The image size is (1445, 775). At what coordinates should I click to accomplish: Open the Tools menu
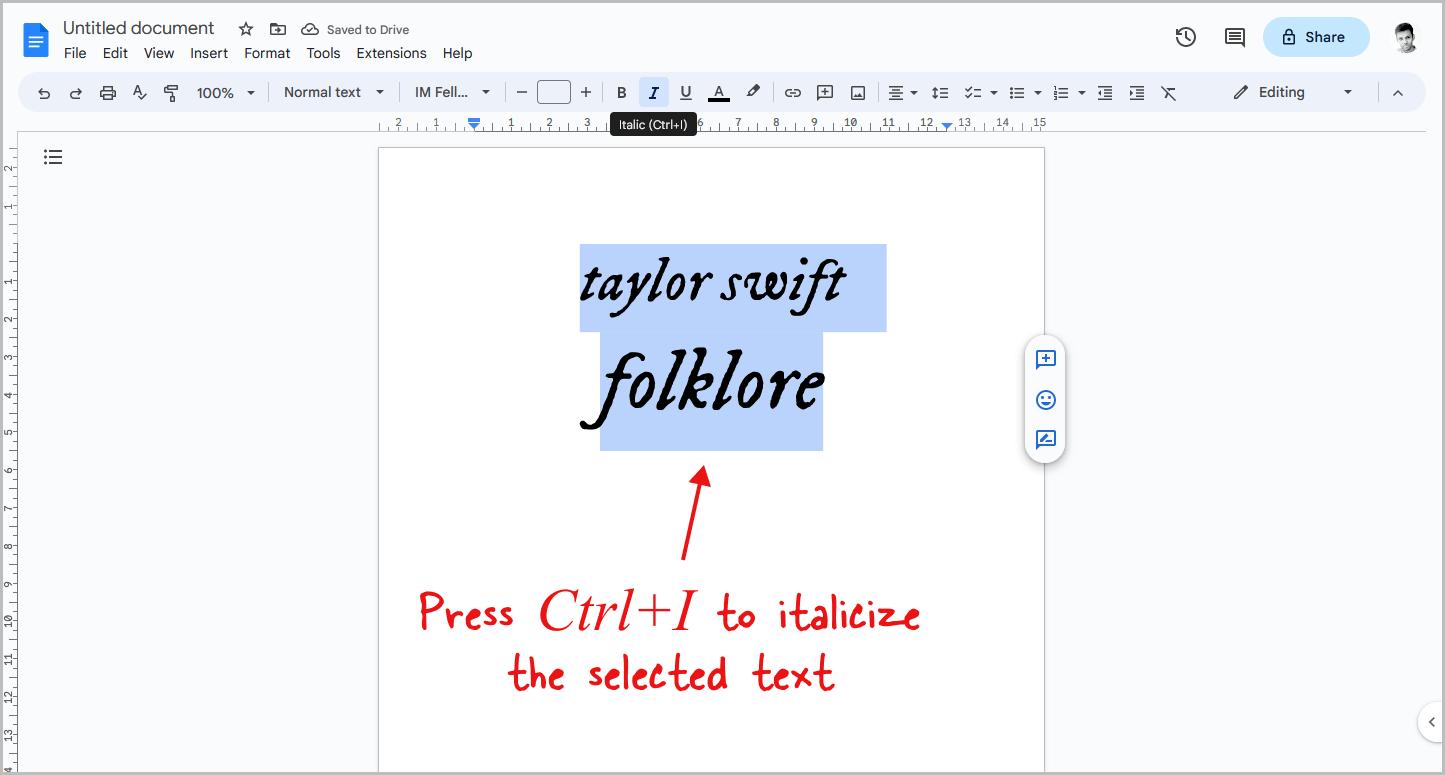323,53
